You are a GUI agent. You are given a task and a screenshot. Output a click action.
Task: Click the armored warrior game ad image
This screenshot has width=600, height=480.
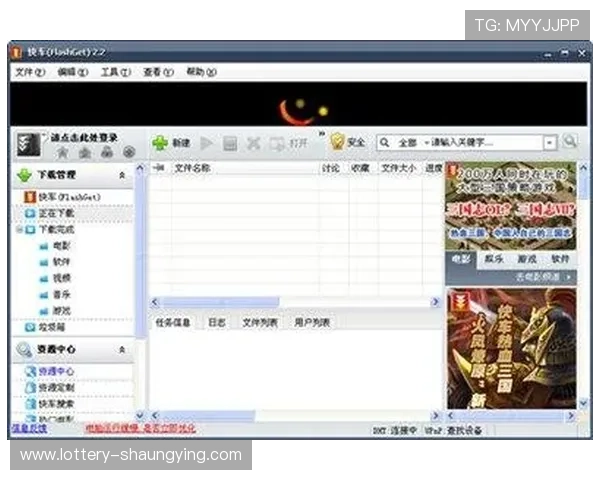coord(511,349)
